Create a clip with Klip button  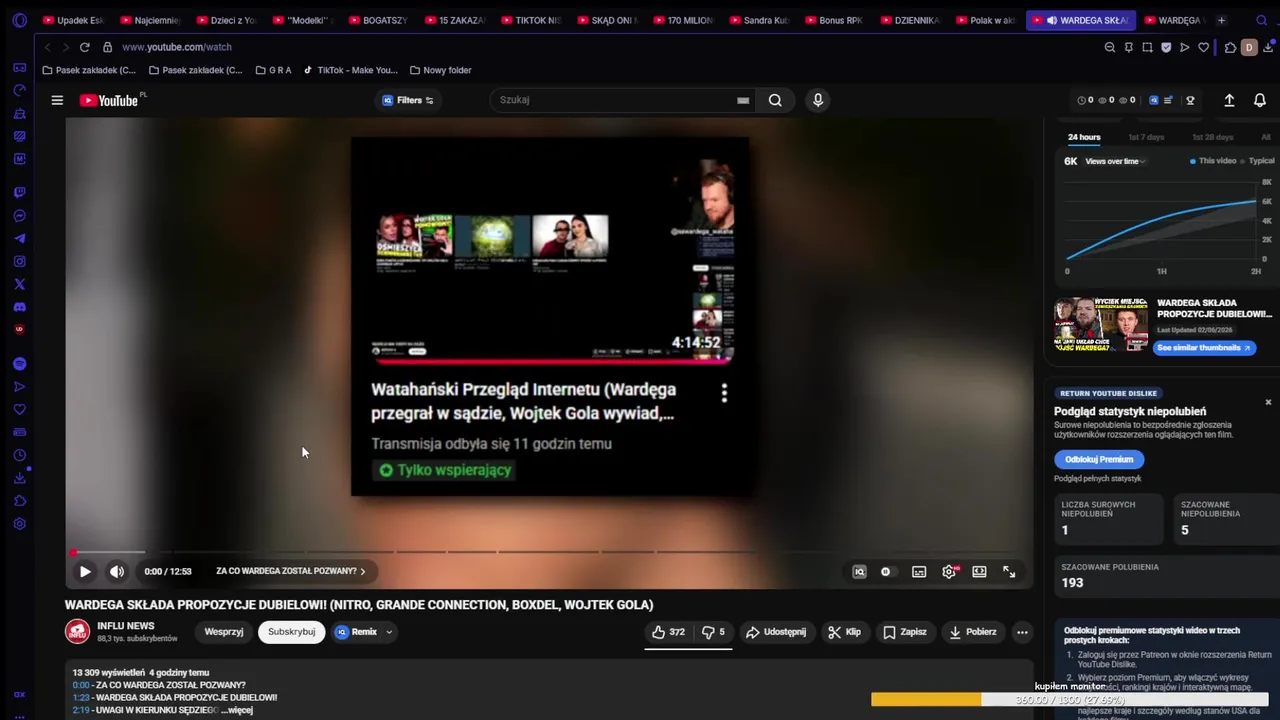(x=844, y=632)
